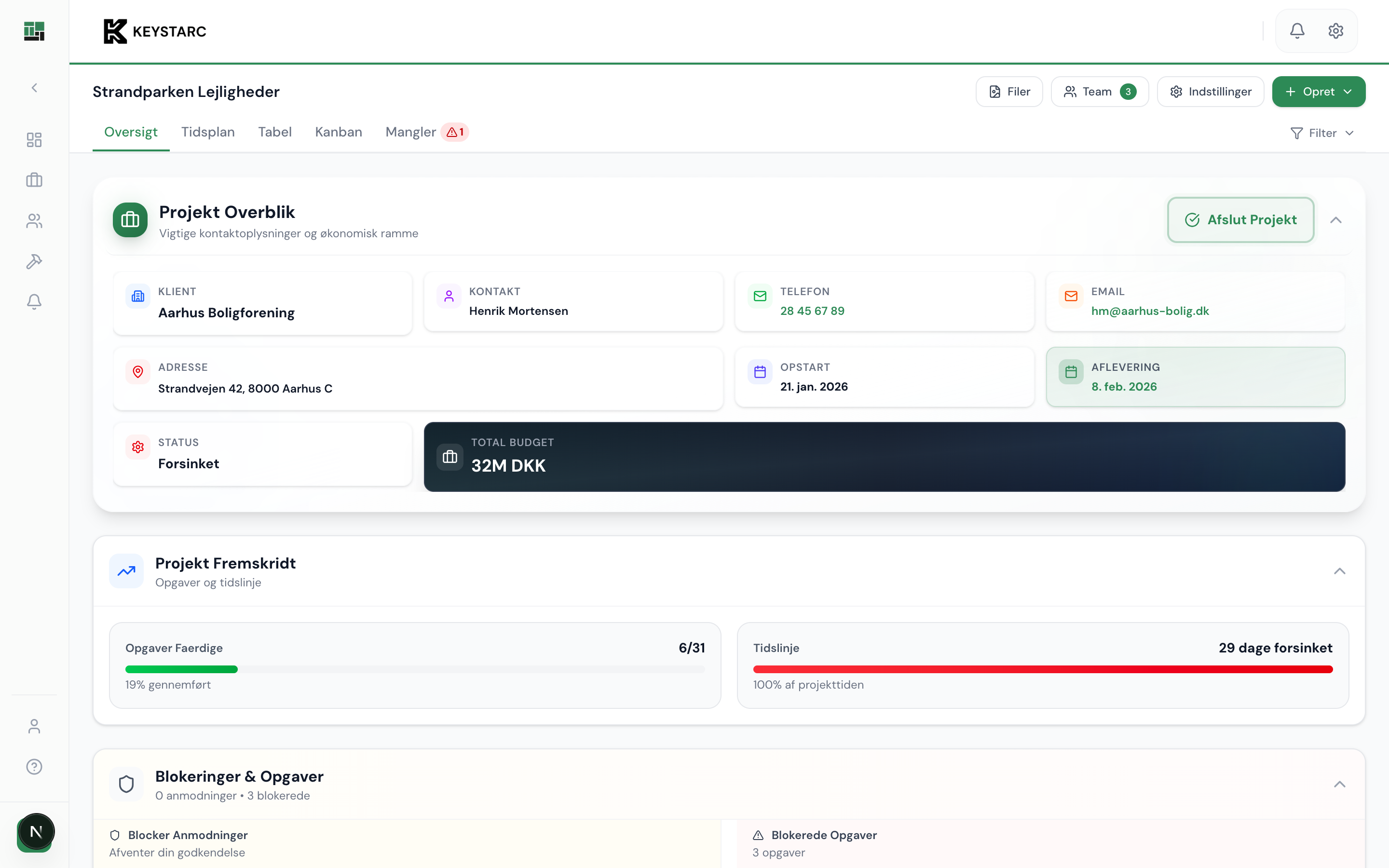Click the hm@aarhus-bolig.dk email link
The width and height of the screenshot is (1389, 868).
click(1150, 311)
